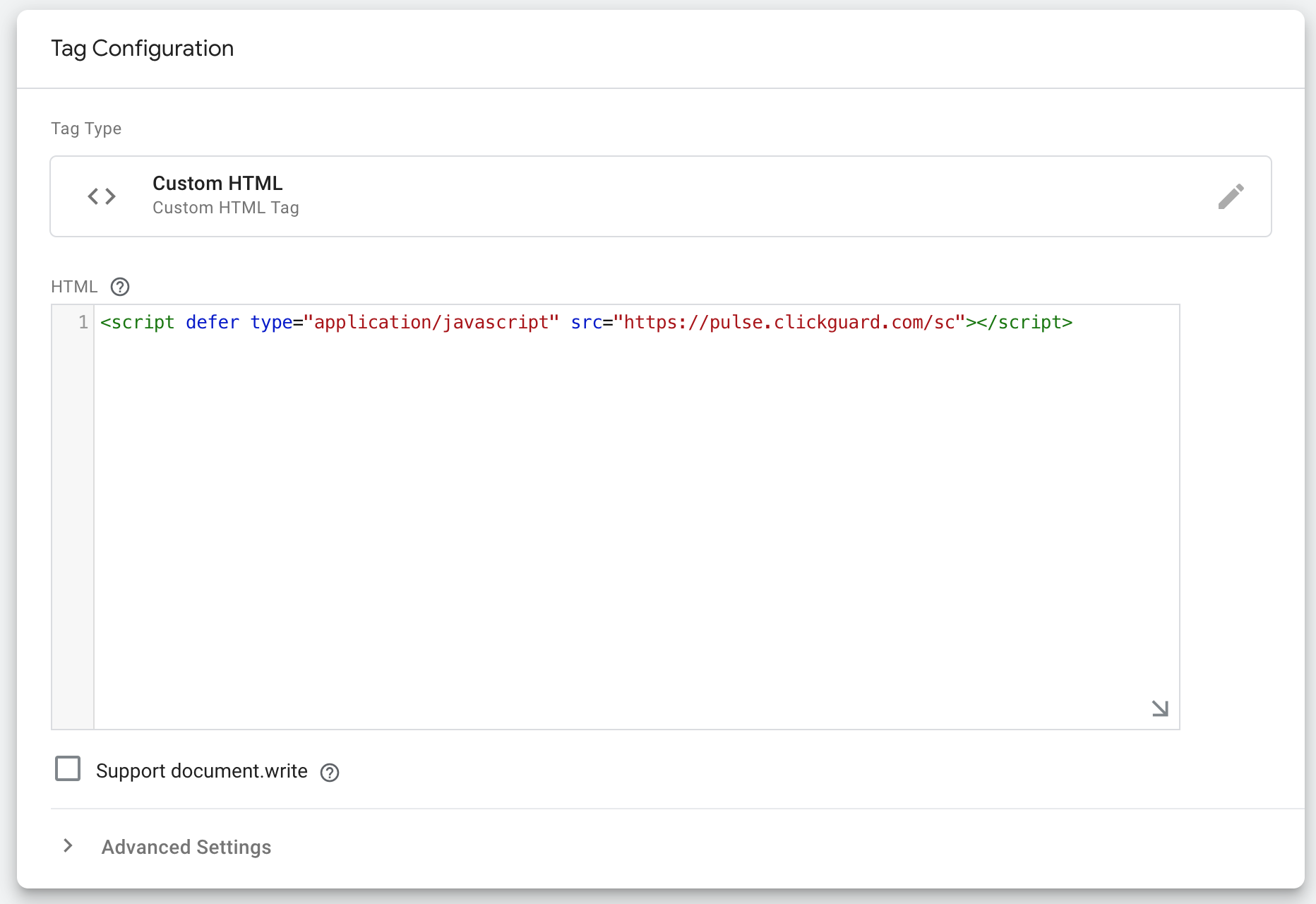Click the Tag Configuration heading
This screenshot has width=1316, height=904.
(x=143, y=48)
